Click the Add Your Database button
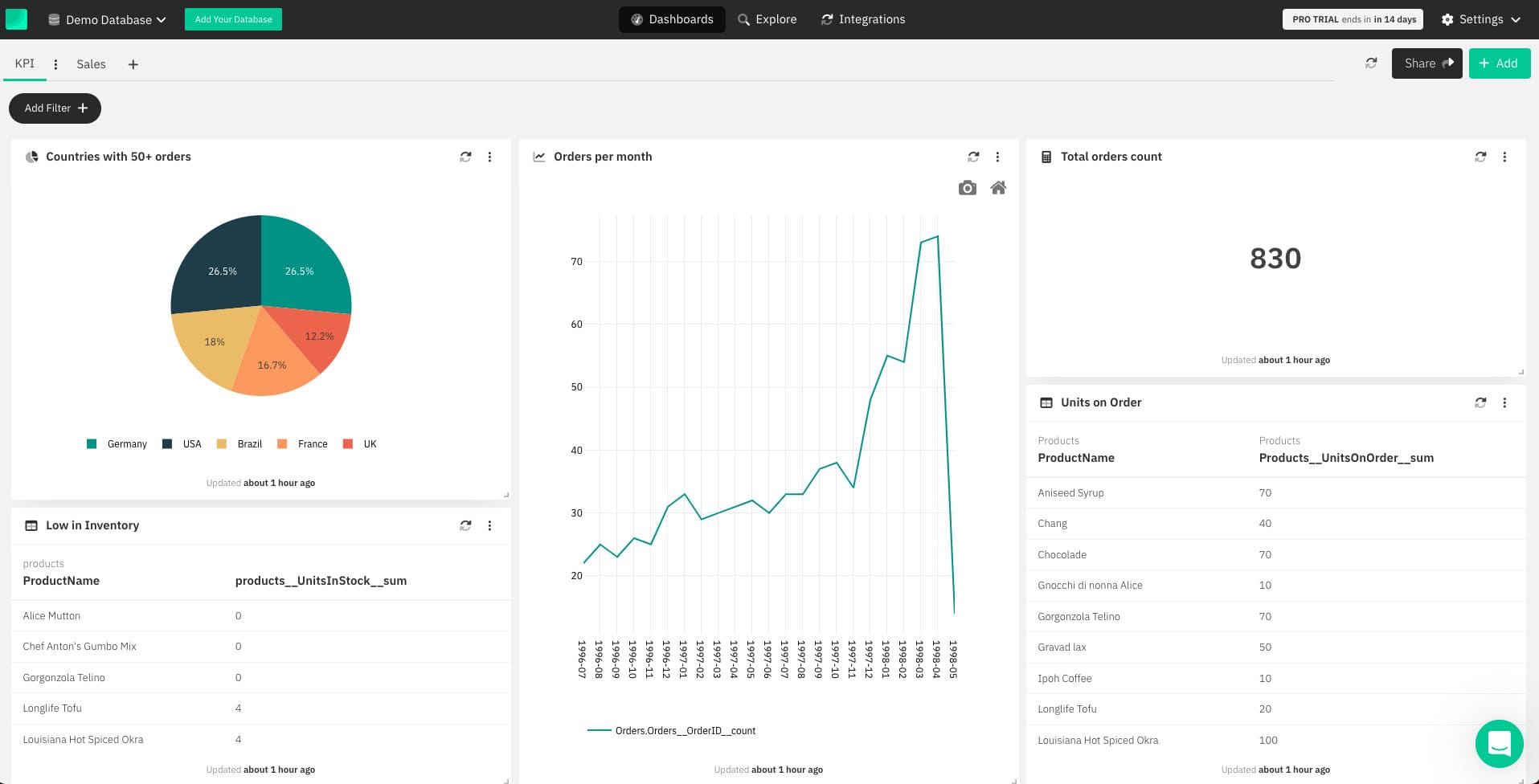Screen dimensions: 1539x784 coord(233,18)
